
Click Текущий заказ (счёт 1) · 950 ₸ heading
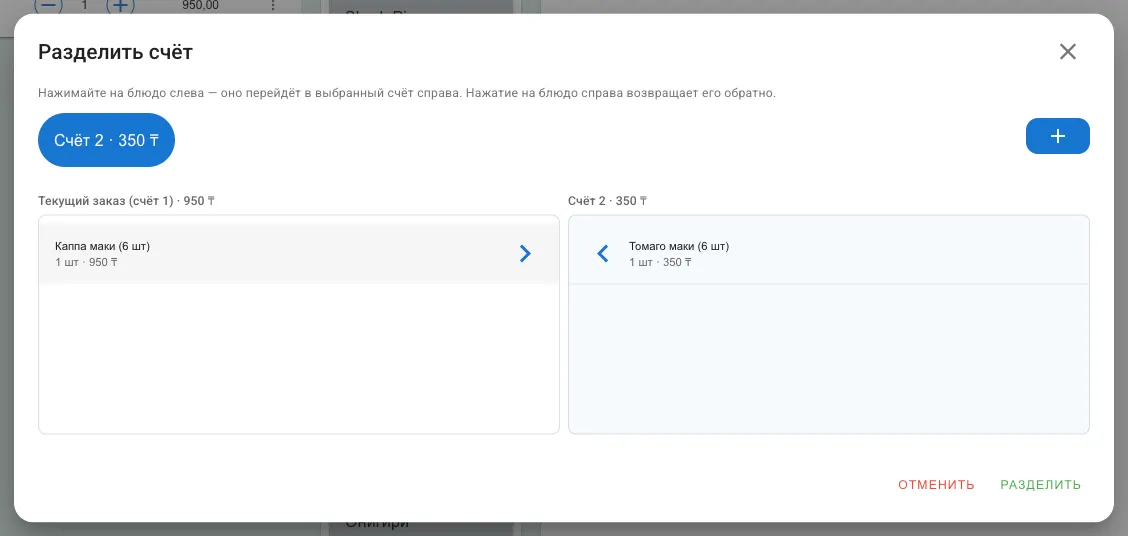coord(127,201)
